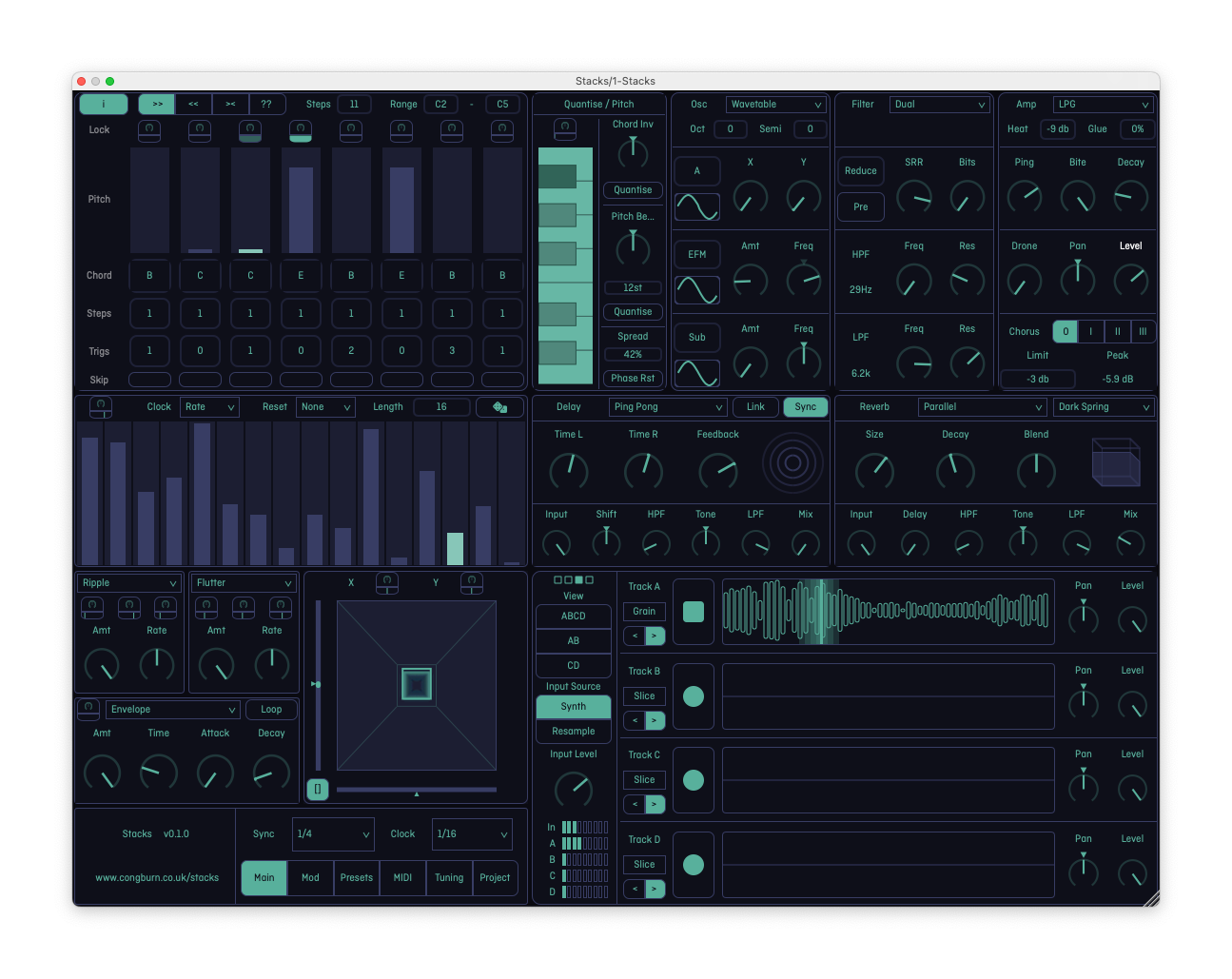Click the lock icon beside the Clock row
The width and height of the screenshot is (1232, 979).
[101, 406]
